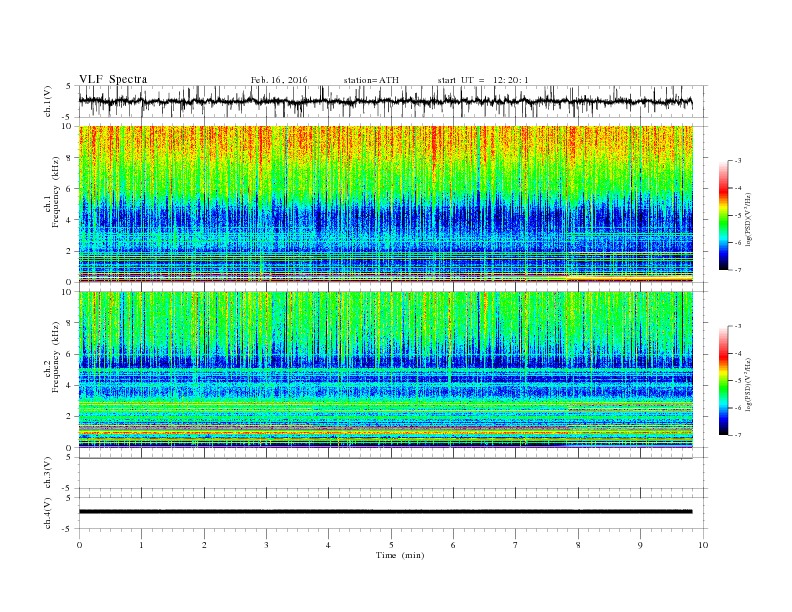This screenshot has height=612, width=792.
Task: Click the ch.4 flat voltage trace
Action: pos(385,512)
